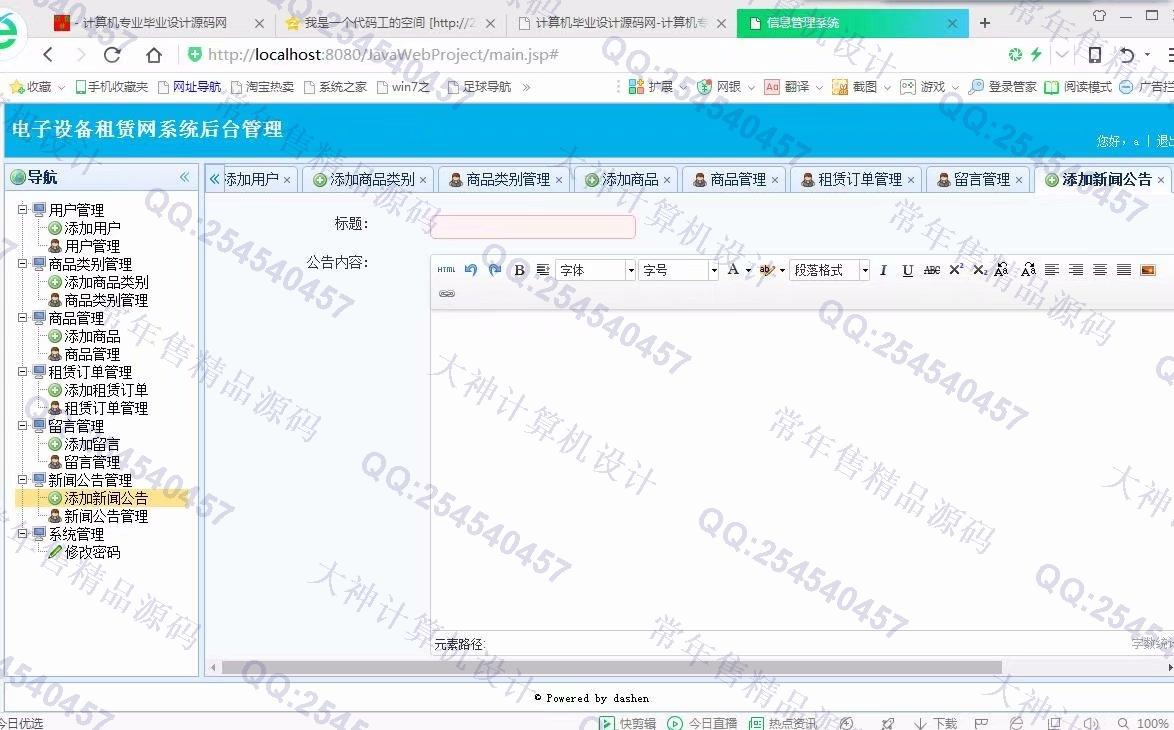This screenshot has height=730, width=1174.
Task: Click the browser home icon
Action: click(153, 55)
